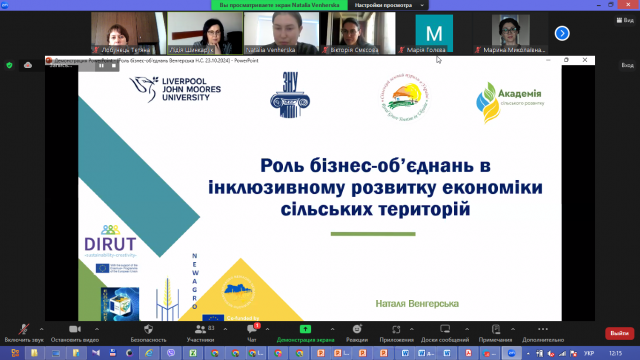The image size is (640, 360).
Task: Show hidden tray icons arrow
Action: [528, 353]
